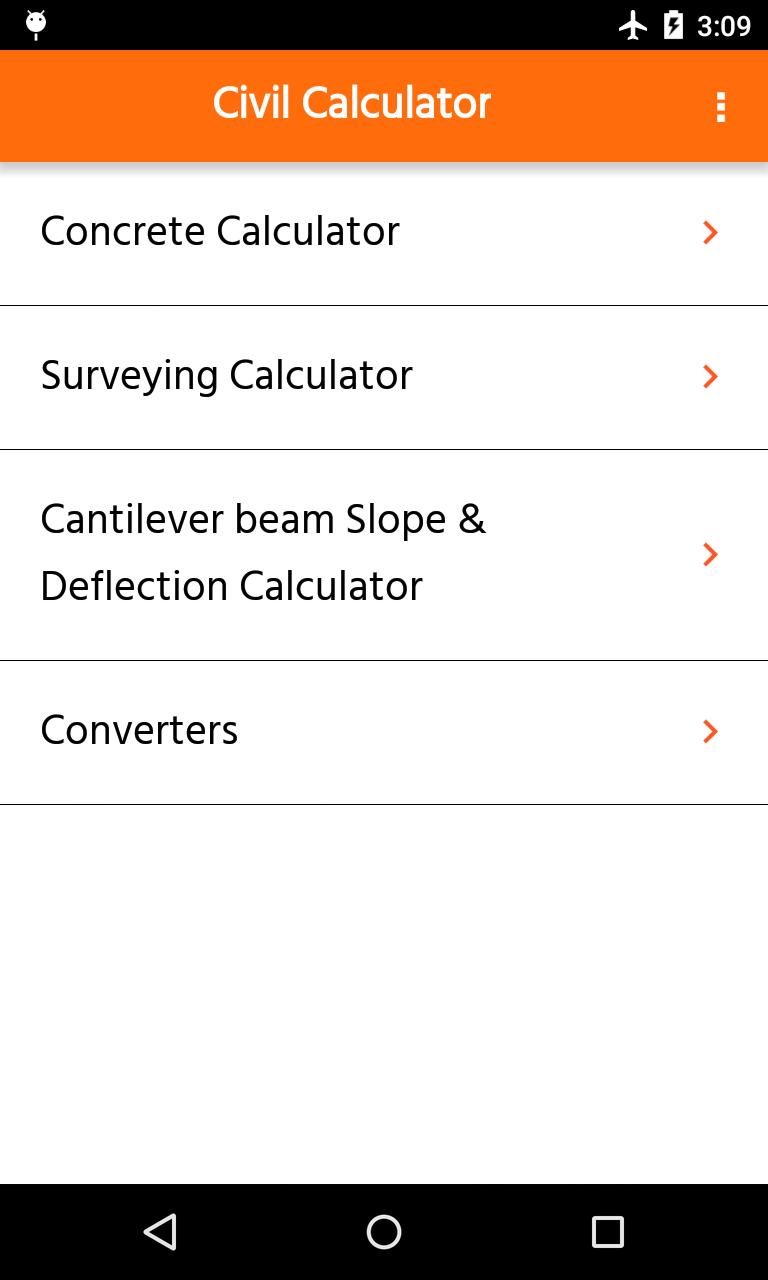Viewport: 768px width, 1280px height.
Task: Tap the airplane mode status icon
Action: 632,25
